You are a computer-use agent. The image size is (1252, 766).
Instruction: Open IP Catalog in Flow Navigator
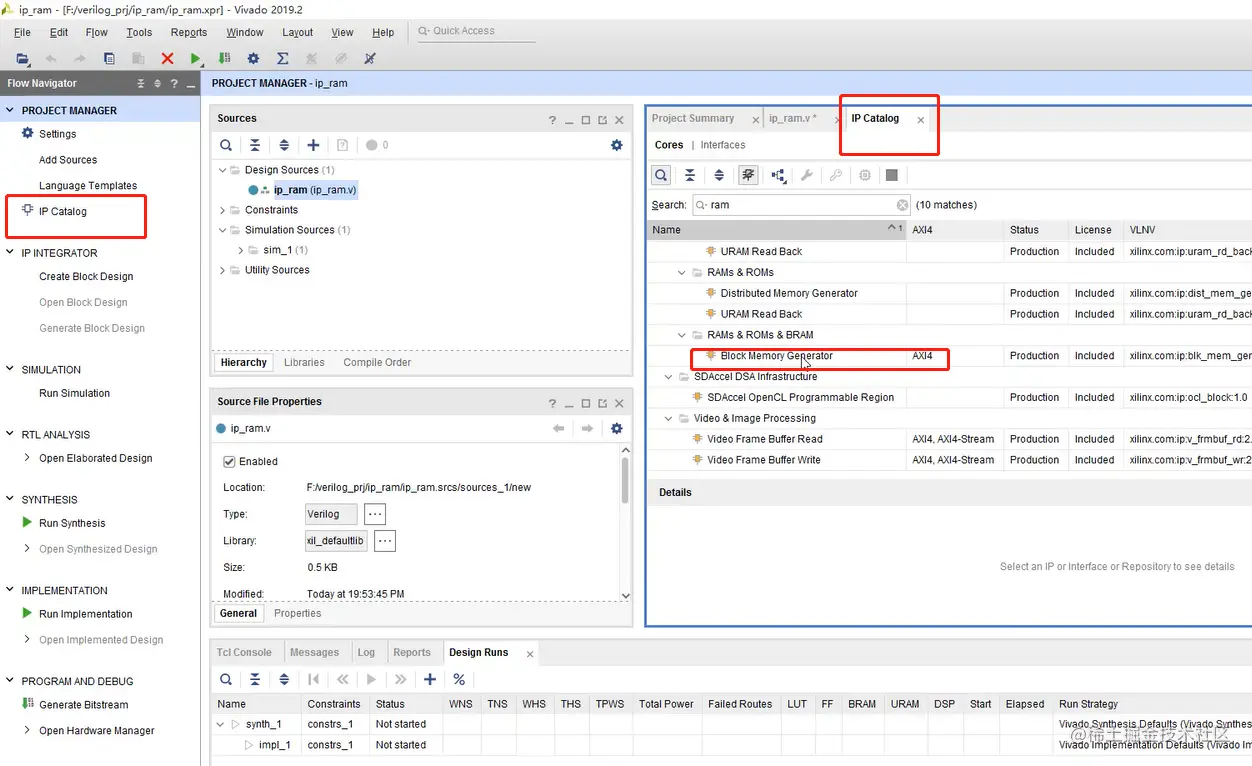coord(63,212)
